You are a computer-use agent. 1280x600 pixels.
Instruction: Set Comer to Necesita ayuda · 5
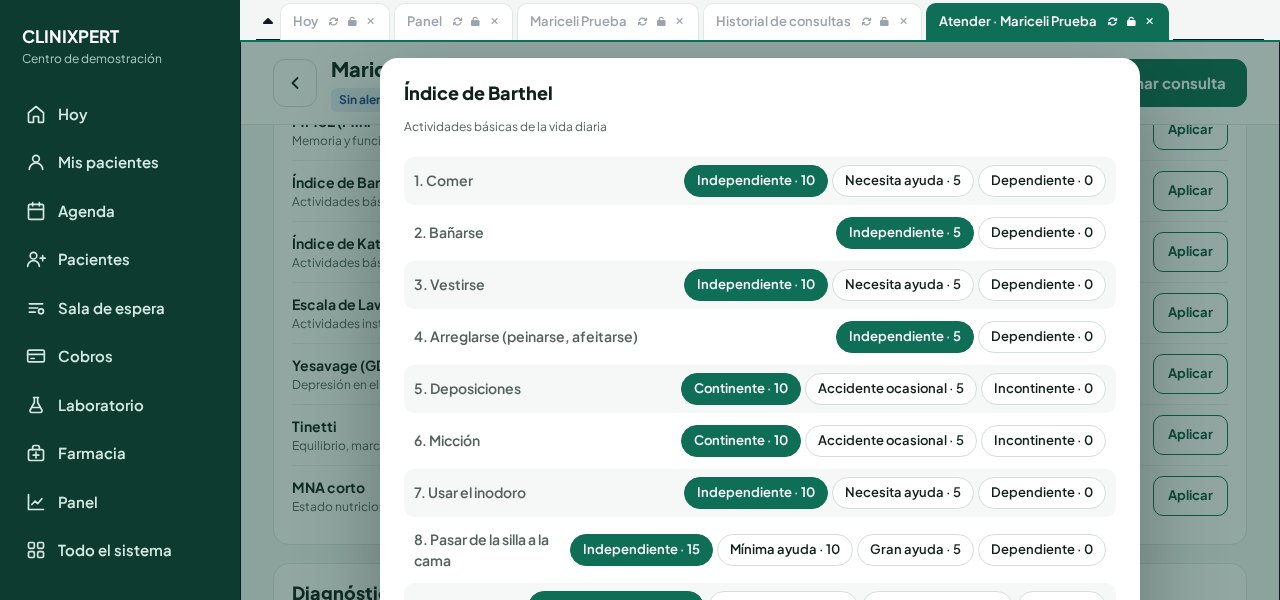click(903, 181)
